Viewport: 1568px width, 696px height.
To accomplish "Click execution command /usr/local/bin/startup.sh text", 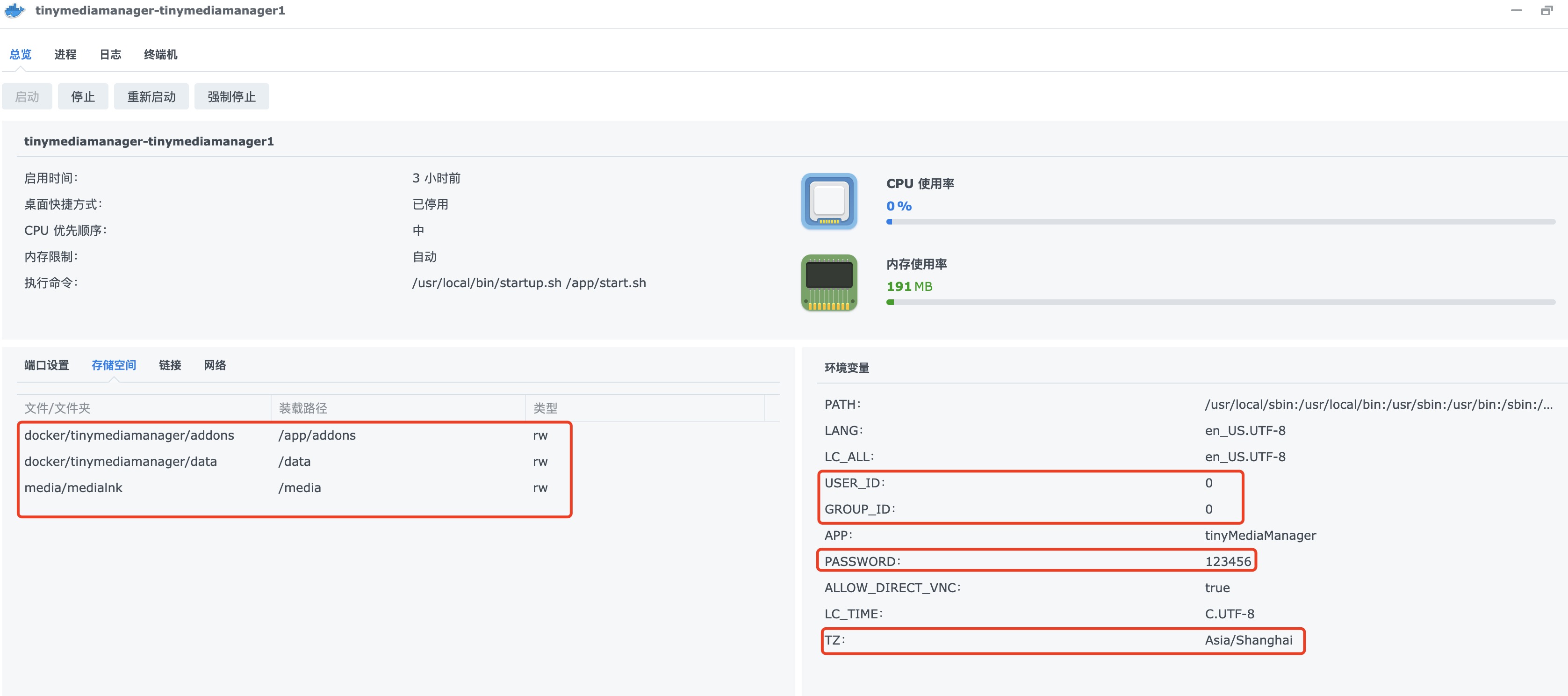I will (x=529, y=283).
